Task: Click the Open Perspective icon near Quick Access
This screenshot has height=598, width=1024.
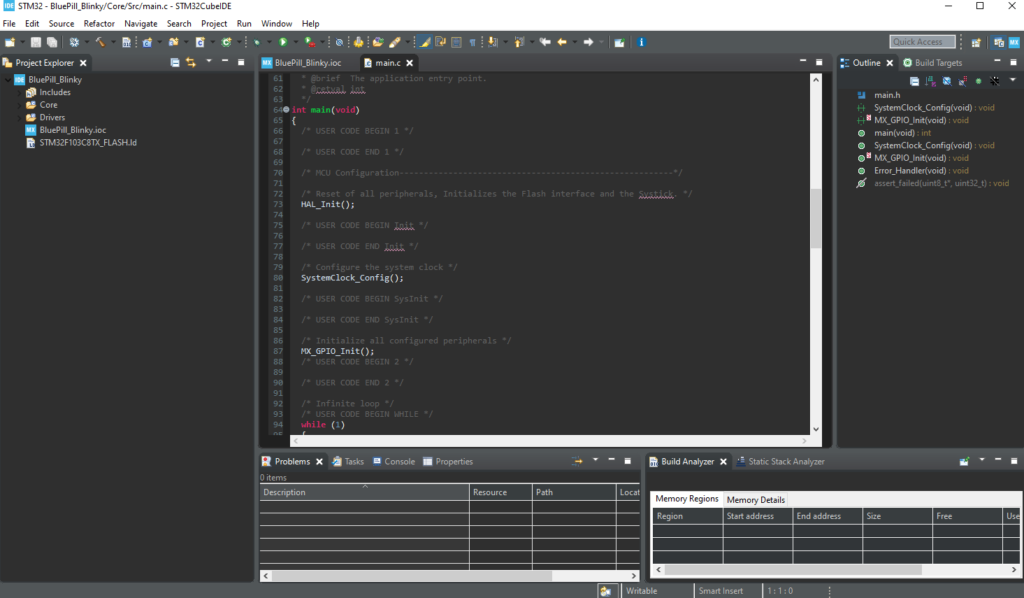Action: tap(976, 42)
